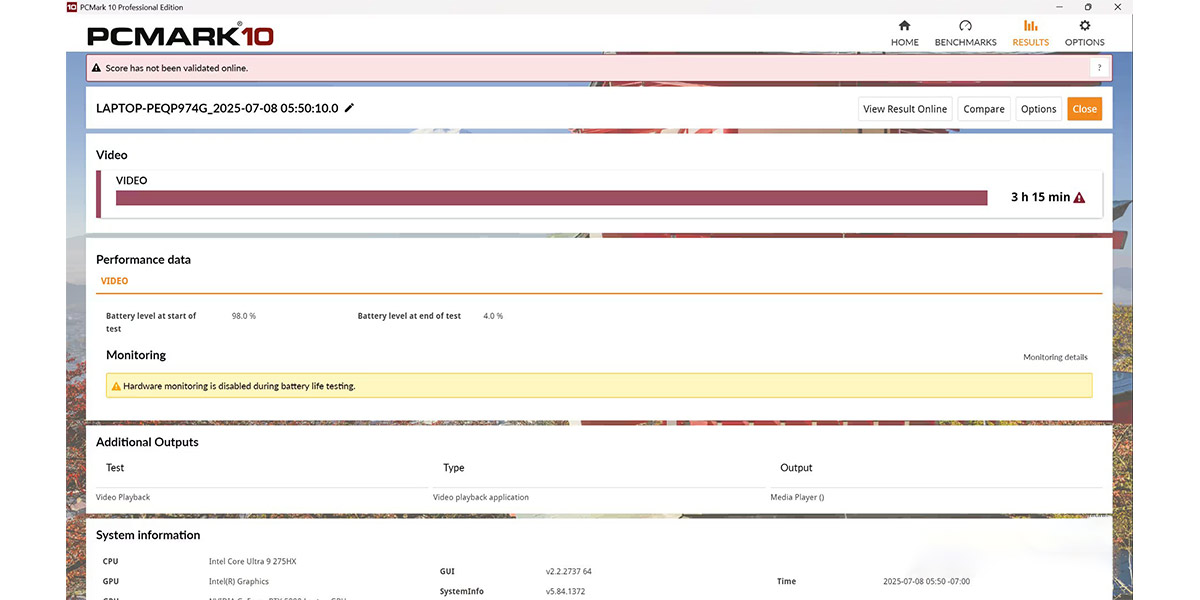Image resolution: width=1200 pixels, height=600 pixels.
Task: Click the Output column header
Action: 797,468
